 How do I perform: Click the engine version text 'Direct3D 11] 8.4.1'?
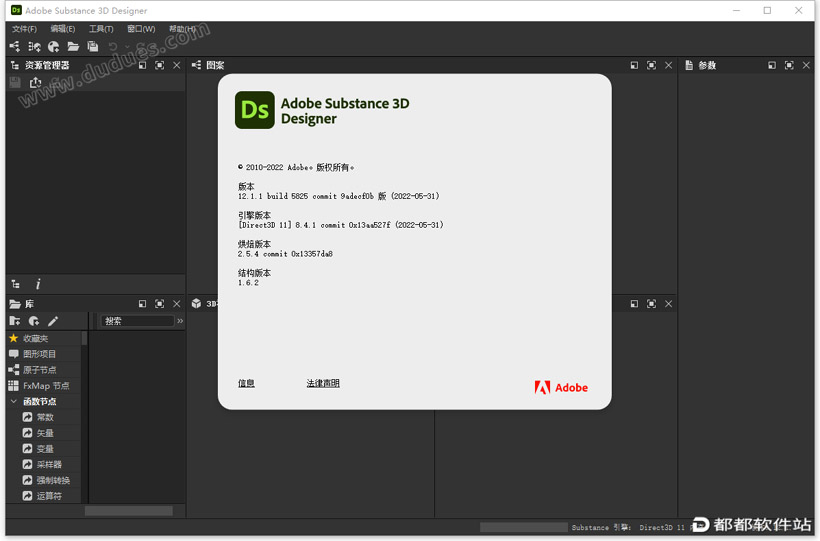[x=341, y=225]
